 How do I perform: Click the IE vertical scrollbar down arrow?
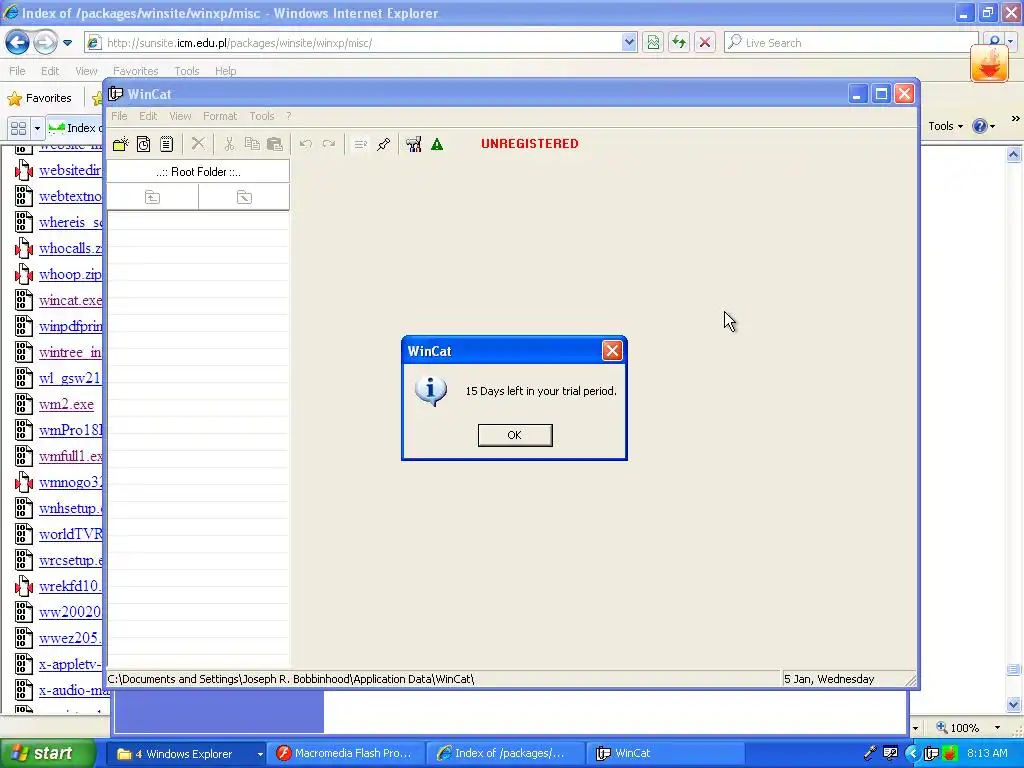click(x=1014, y=704)
